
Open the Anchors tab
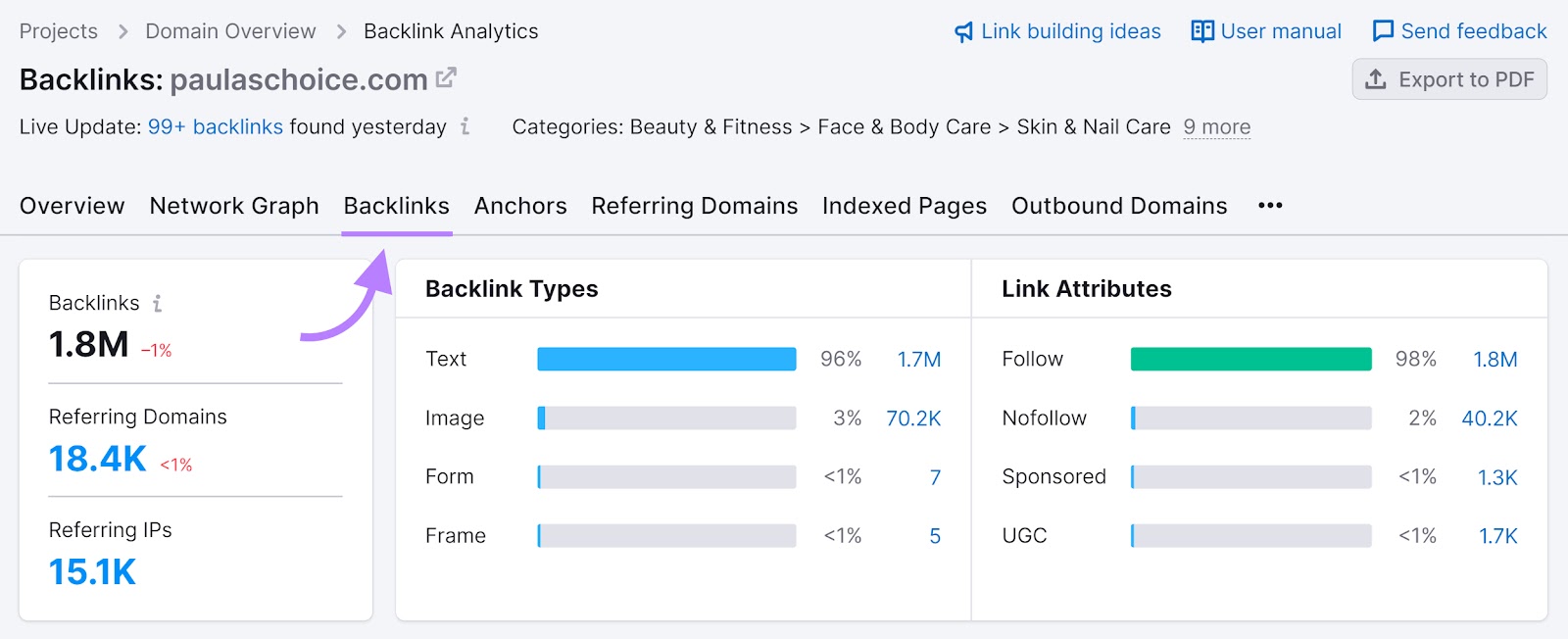(x=519, y=206)
